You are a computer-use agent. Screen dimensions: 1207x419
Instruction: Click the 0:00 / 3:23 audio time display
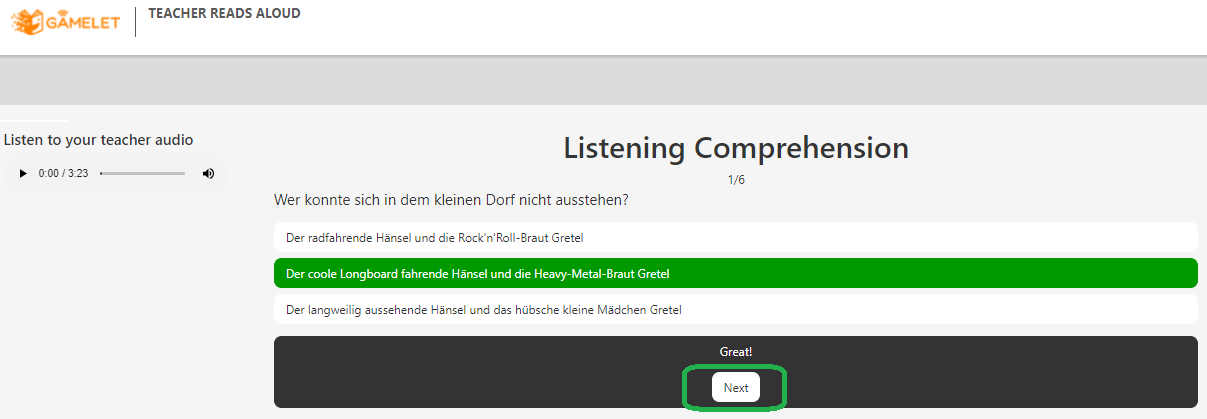[x=63, y=173]
